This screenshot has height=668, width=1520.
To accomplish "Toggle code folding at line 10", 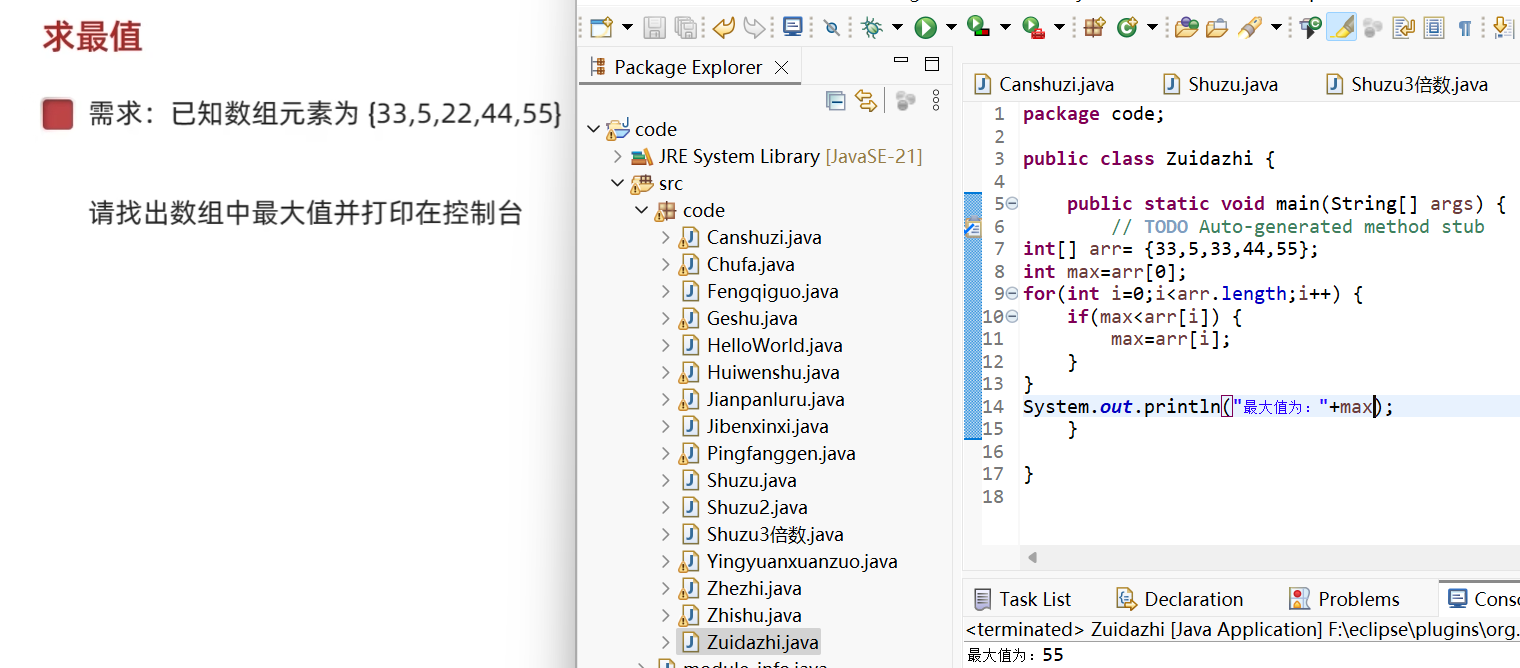I will [1012, 317].
